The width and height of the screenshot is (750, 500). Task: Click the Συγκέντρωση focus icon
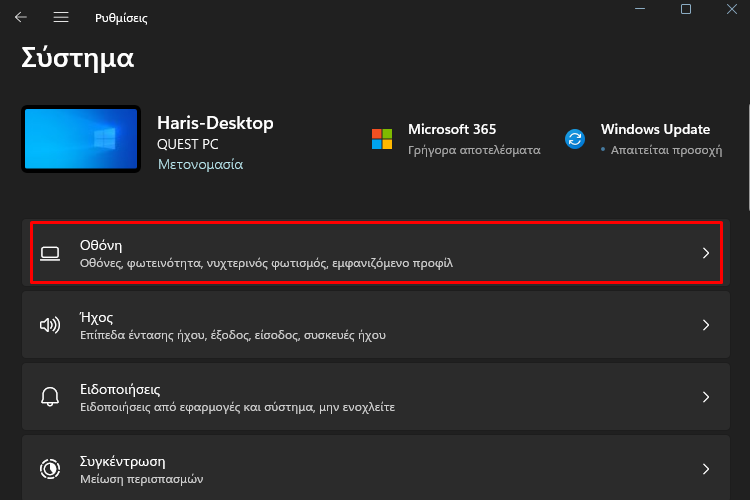click(50, 469)
